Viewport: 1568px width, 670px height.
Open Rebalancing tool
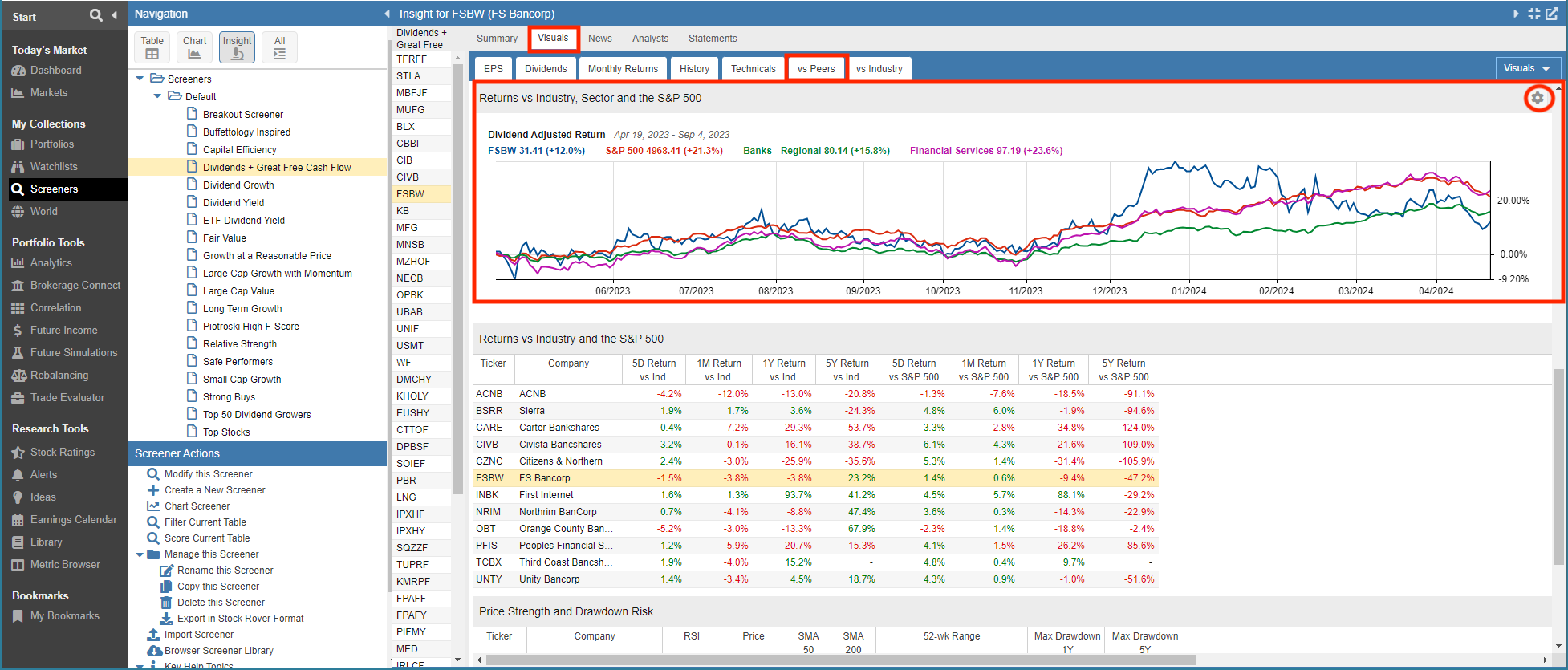click(x=59, y=376)
